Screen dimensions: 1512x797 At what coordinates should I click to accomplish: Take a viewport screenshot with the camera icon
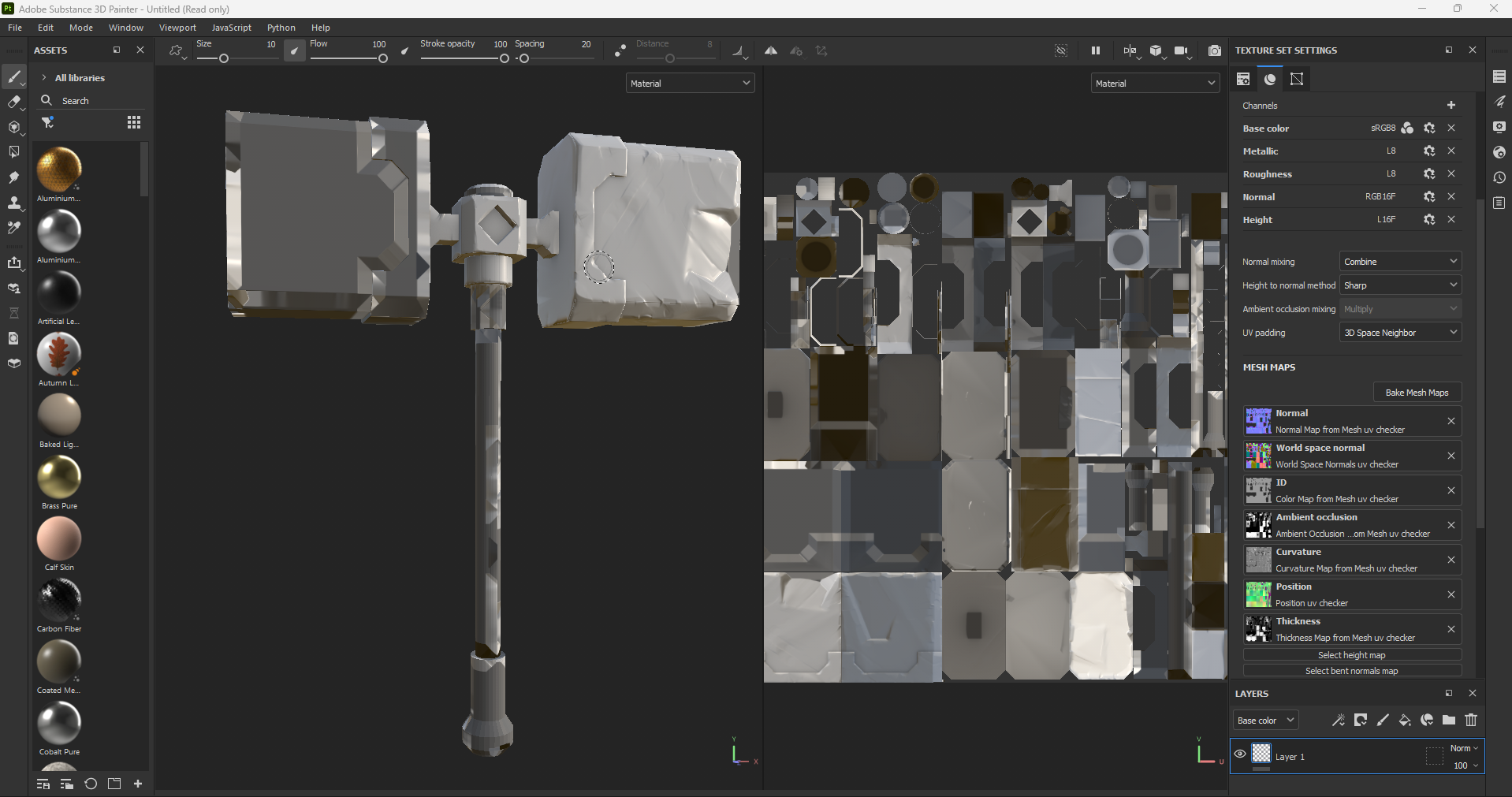tap(1214, 50)
